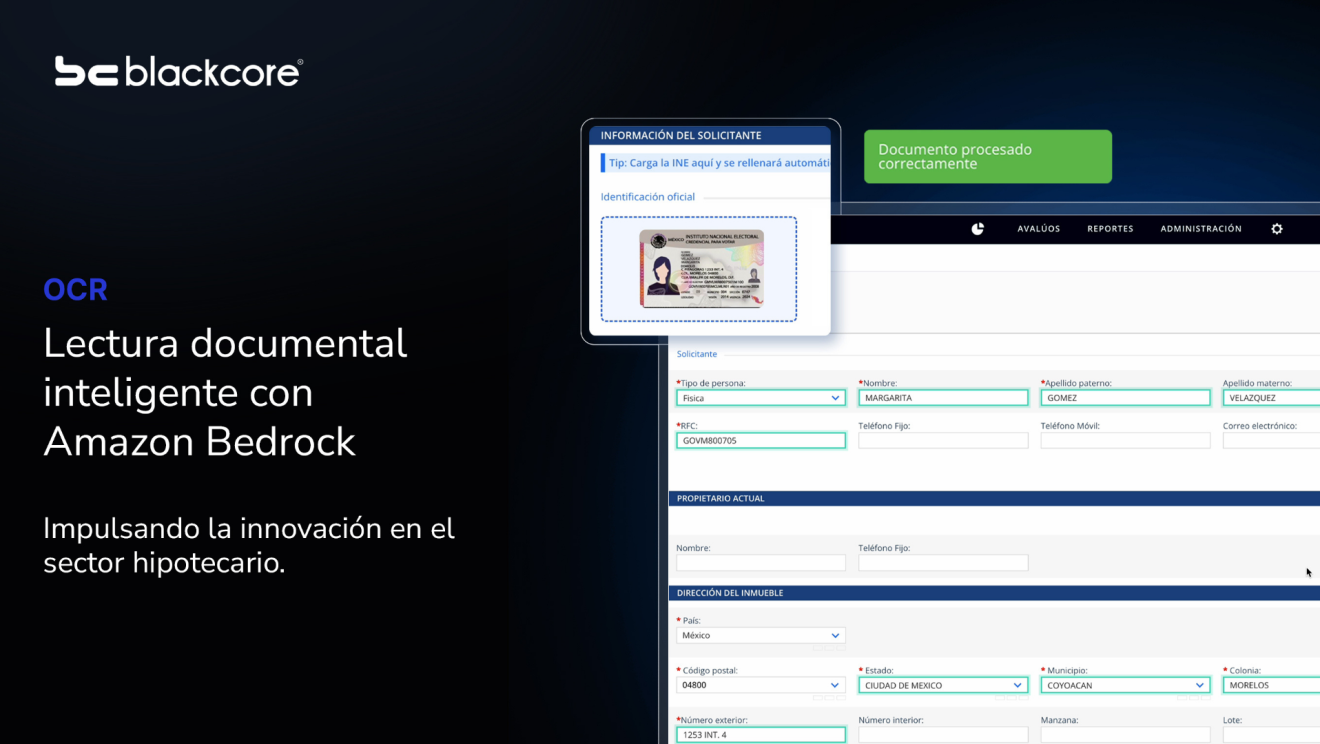Click the Número exterior field

point(761,735)
